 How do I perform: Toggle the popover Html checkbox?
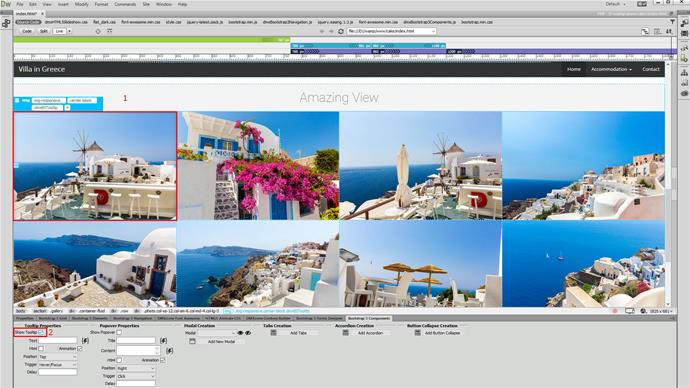(119, 360)
